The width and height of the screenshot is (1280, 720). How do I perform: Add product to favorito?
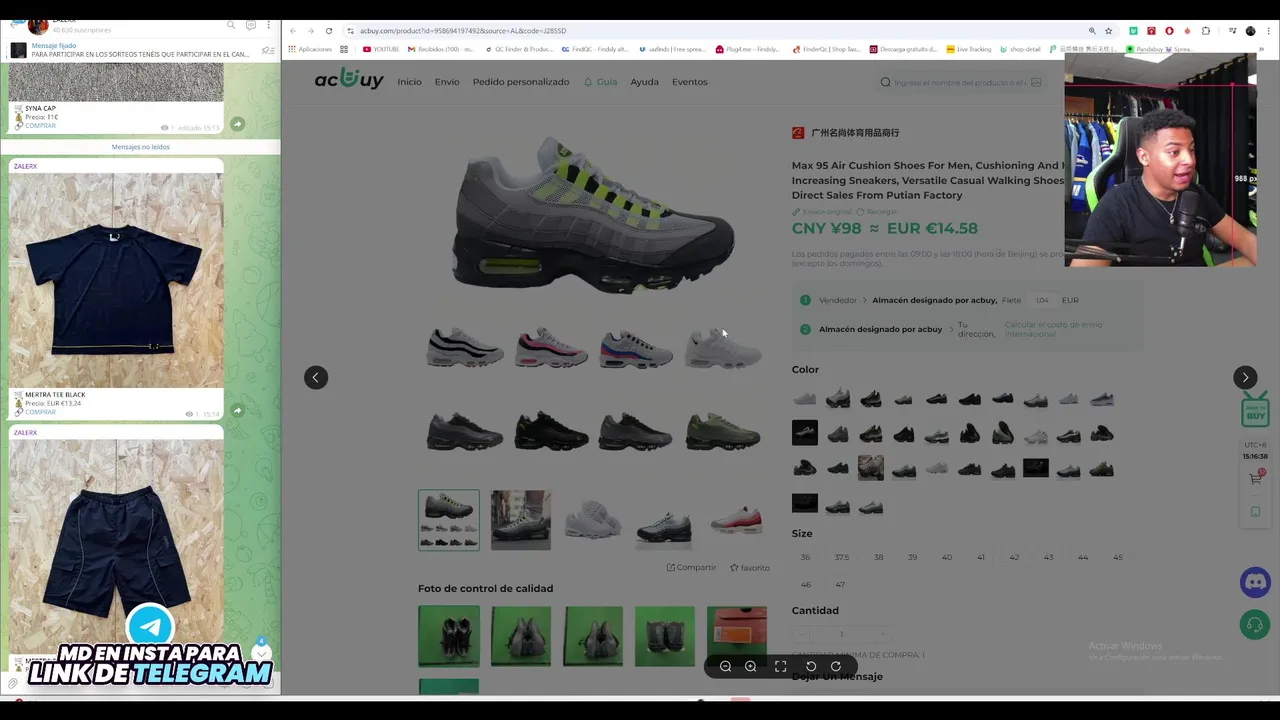749,567
